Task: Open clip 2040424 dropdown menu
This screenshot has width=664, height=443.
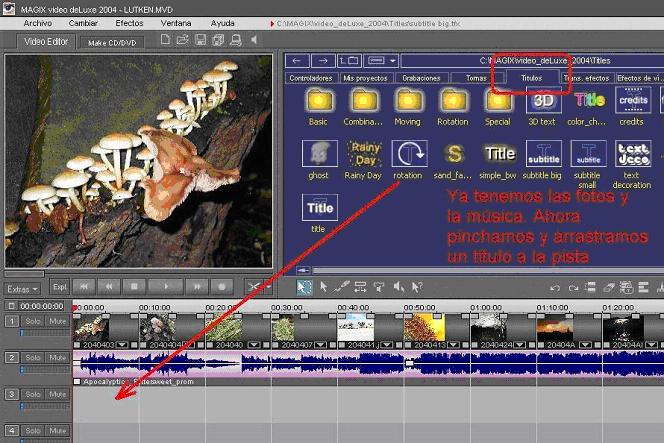Action: click(520, 345)
